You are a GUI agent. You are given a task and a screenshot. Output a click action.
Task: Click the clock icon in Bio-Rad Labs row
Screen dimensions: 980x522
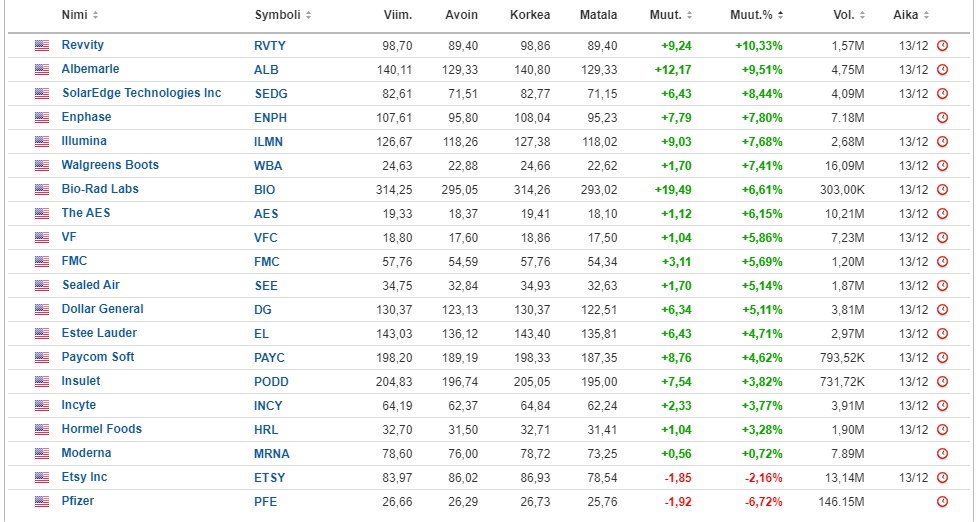click(x=942, y=189)
